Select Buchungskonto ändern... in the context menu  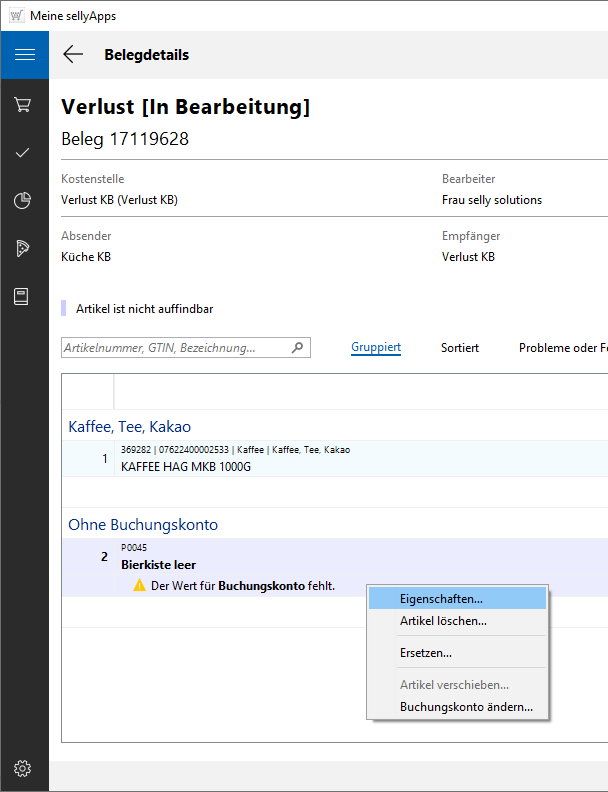pos(466,707)
